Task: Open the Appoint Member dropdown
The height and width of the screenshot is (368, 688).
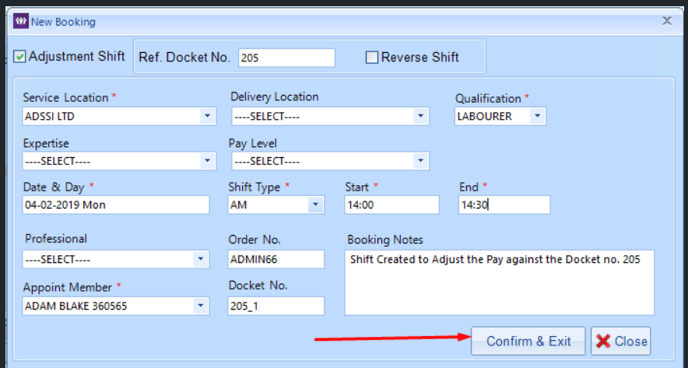Action: (200, 306)
